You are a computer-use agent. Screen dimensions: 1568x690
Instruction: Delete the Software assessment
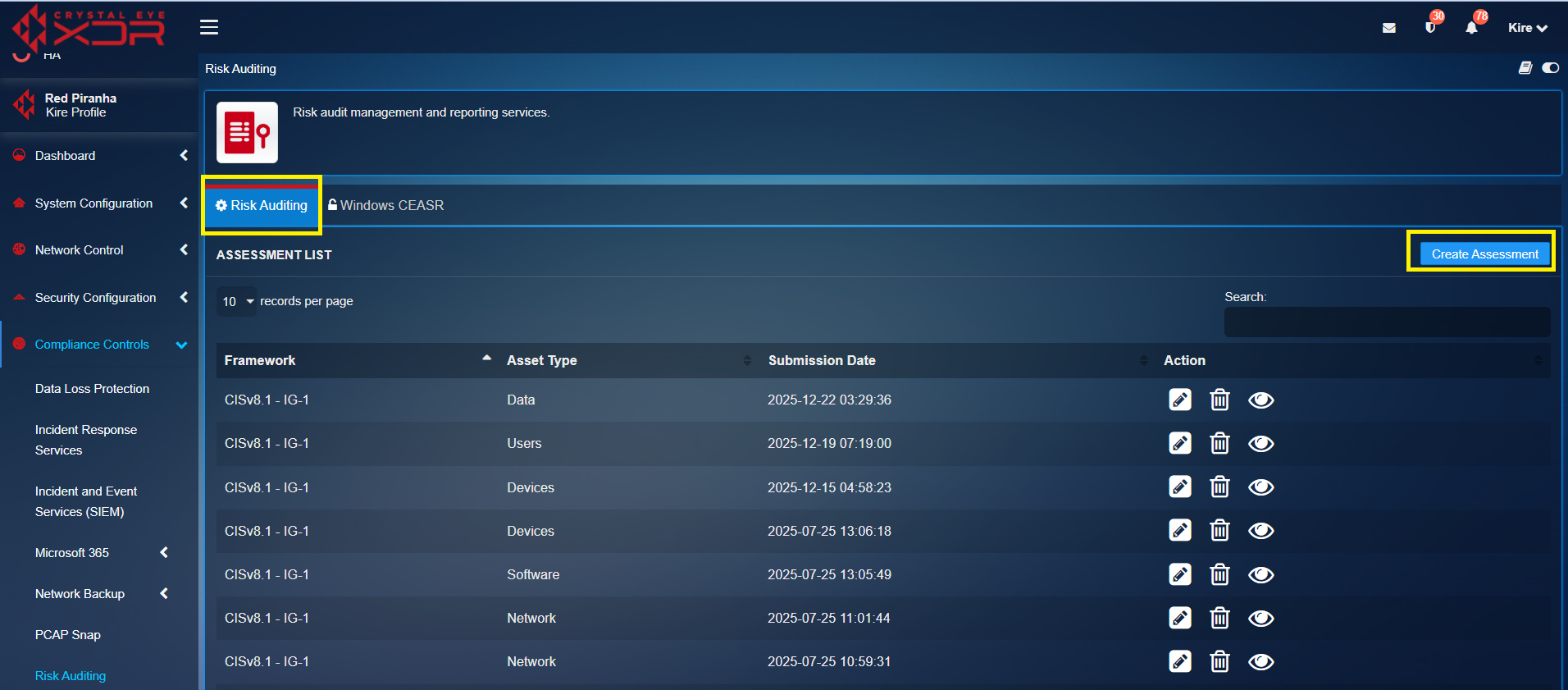pos(1219,574)
